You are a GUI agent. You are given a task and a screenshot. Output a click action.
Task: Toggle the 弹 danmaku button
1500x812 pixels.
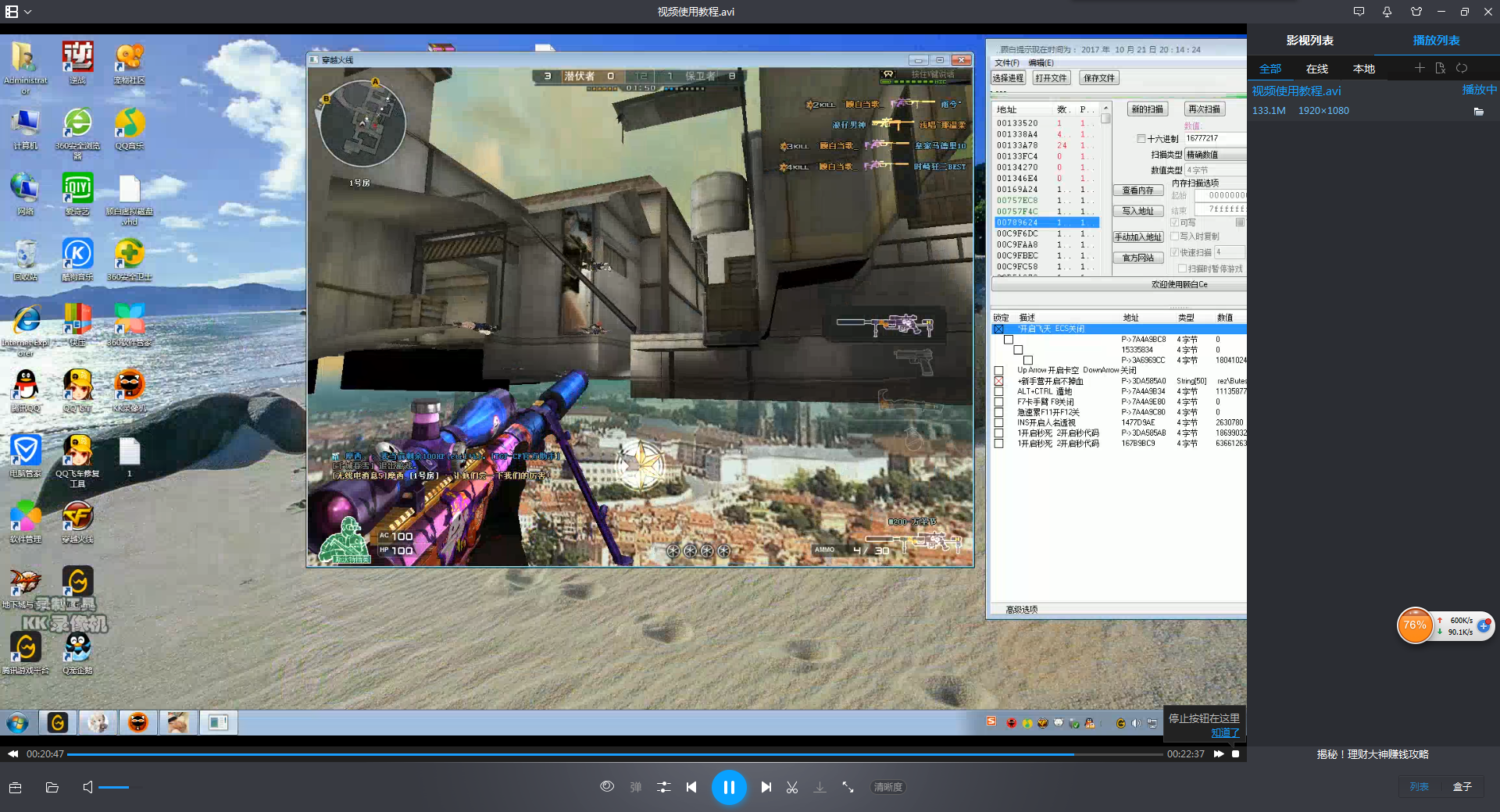[x=636, y=787]
